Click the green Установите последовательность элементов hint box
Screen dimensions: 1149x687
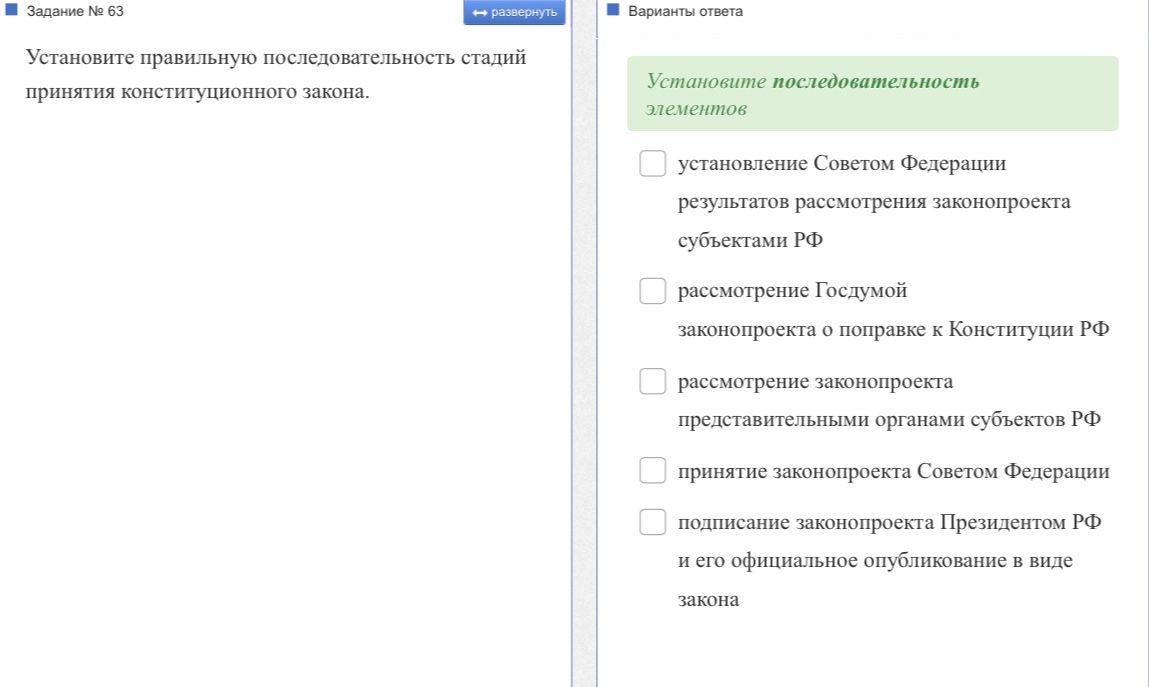click(x=873, y=94)
